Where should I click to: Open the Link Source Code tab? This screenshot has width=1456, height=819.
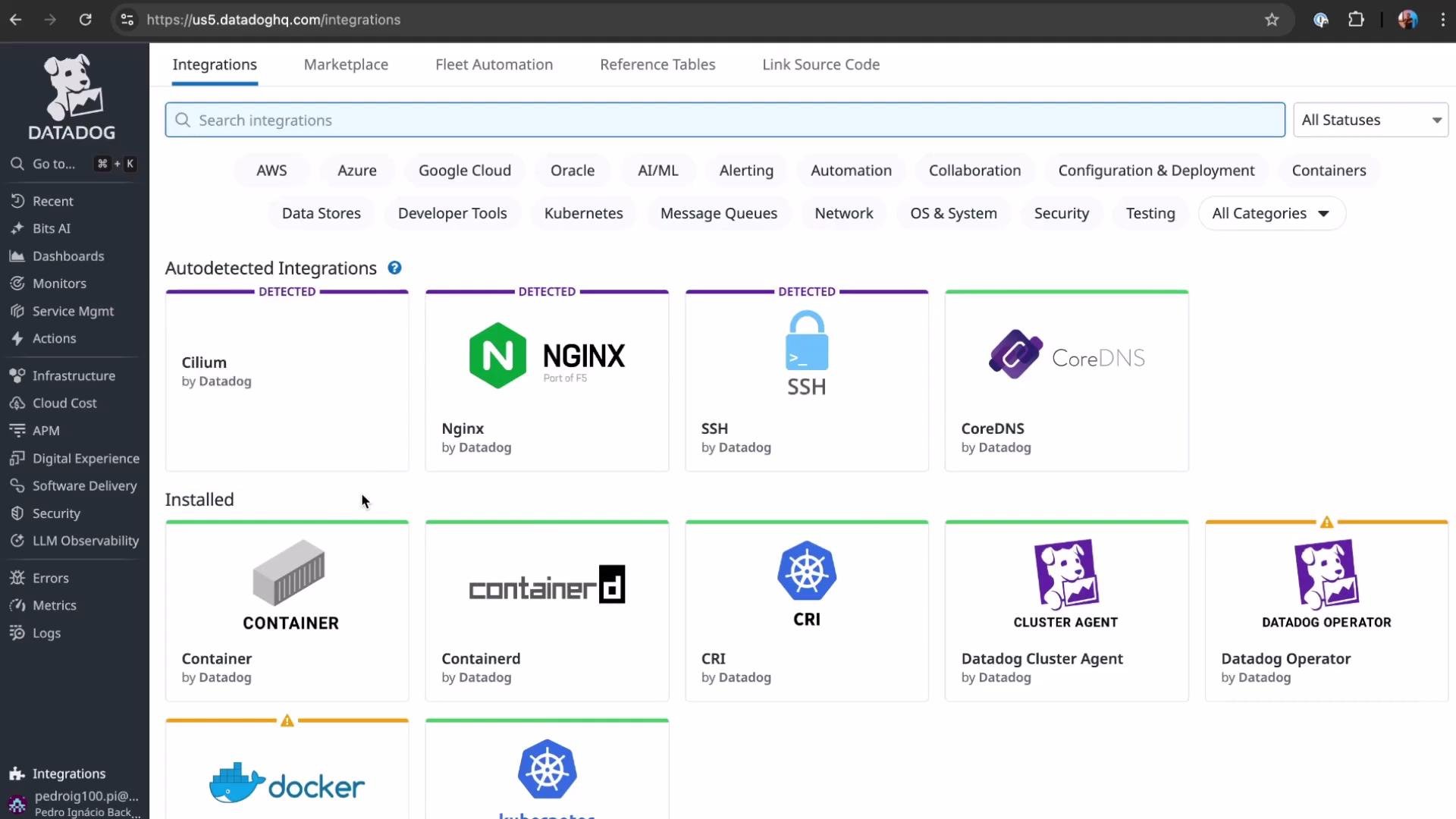(x=821, y=64)
